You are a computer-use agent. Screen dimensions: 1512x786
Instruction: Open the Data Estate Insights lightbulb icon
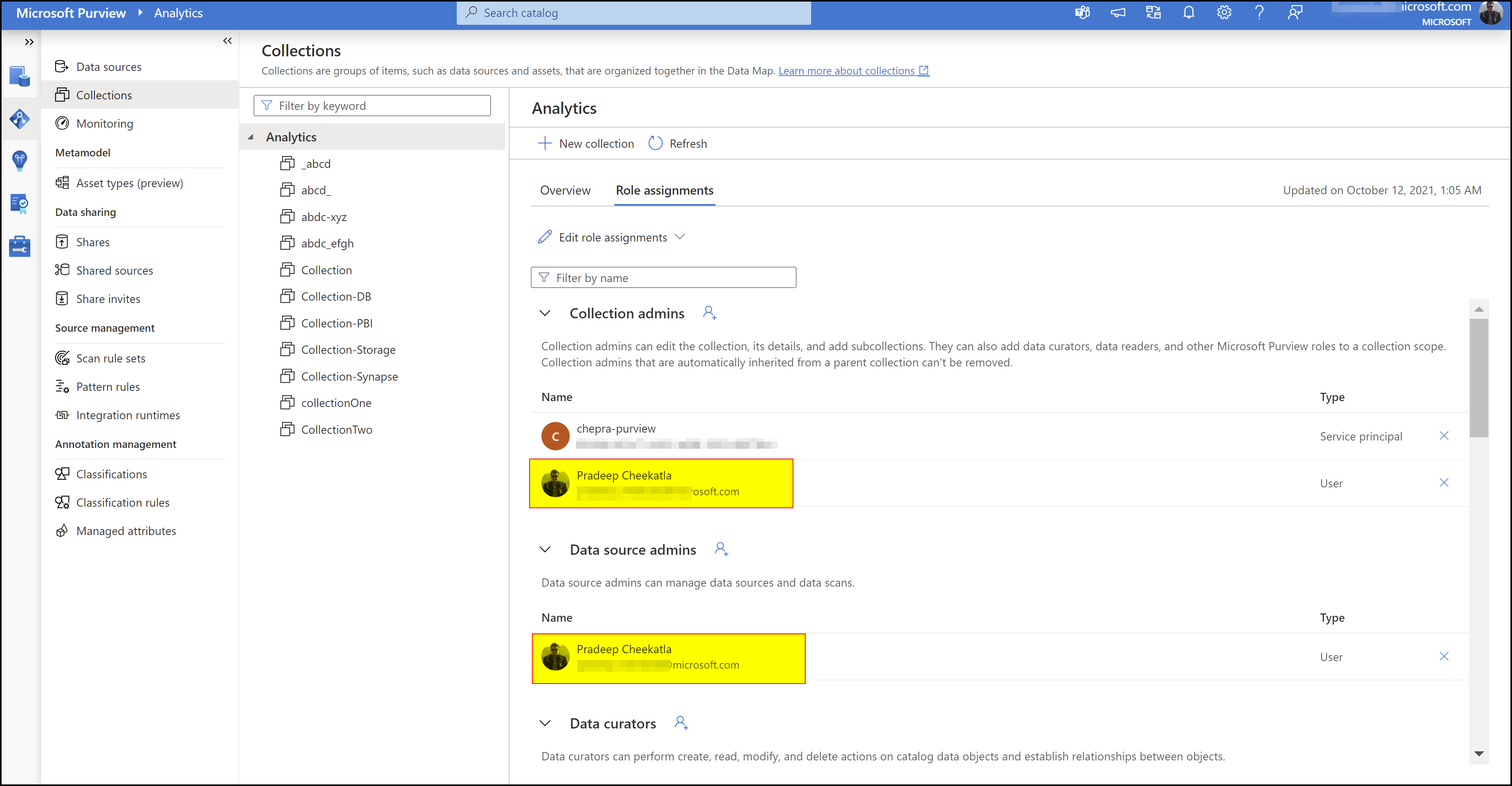(20, 160)
